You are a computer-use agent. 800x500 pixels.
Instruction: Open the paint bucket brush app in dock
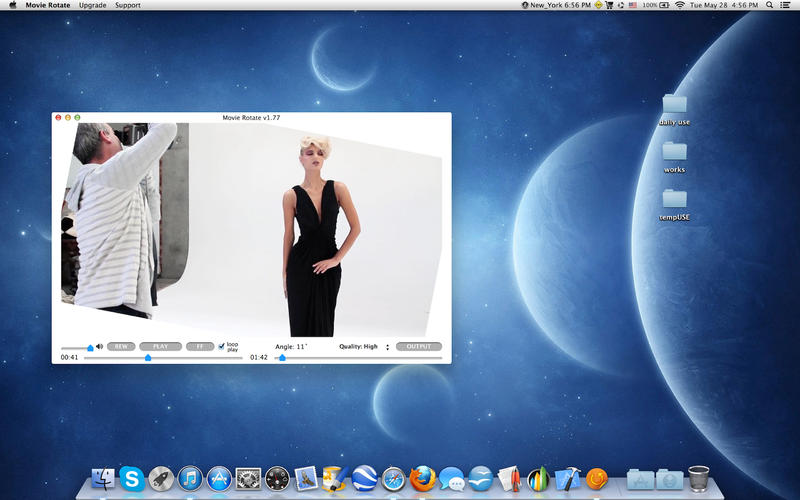[335, 479]
